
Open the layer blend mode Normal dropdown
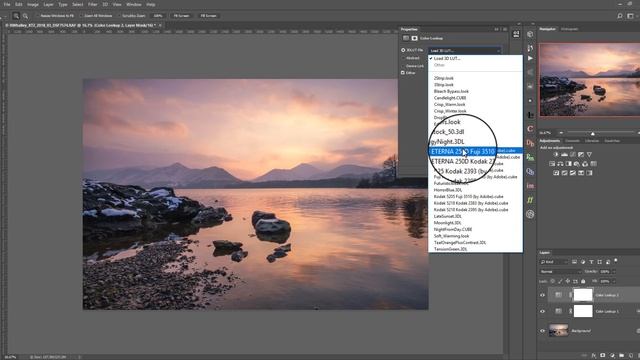tap(560, 271)
